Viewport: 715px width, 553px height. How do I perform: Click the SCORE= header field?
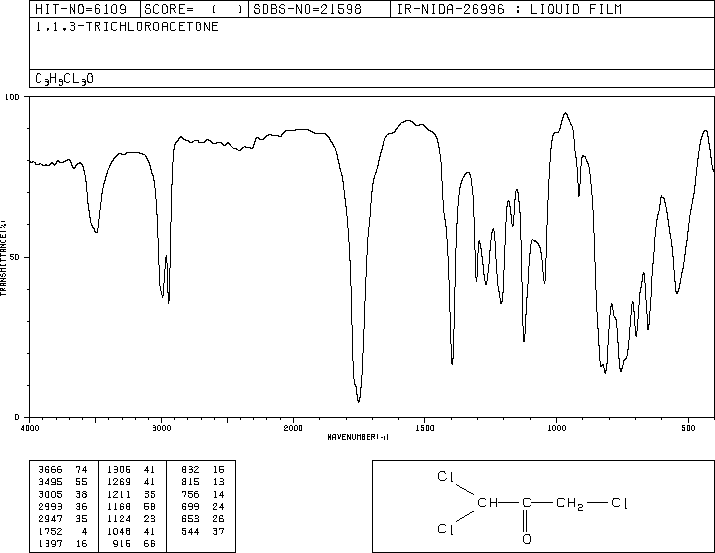coord(194,9)
